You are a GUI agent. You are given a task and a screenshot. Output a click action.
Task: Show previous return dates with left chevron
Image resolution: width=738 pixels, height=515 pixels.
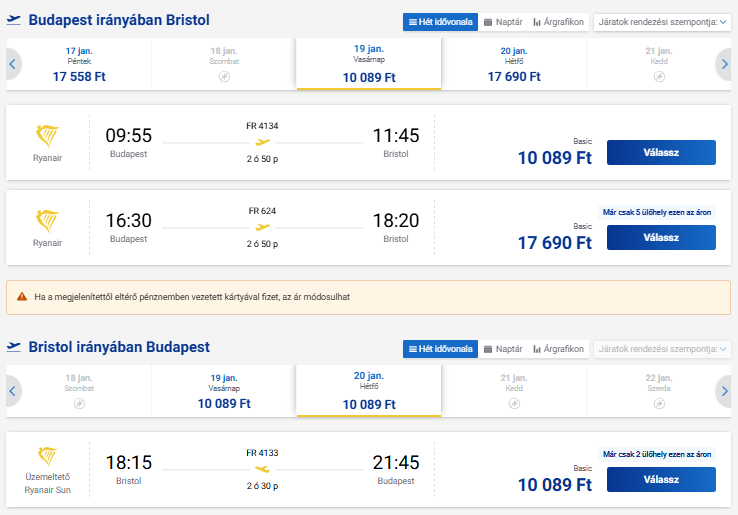(13, 391)
